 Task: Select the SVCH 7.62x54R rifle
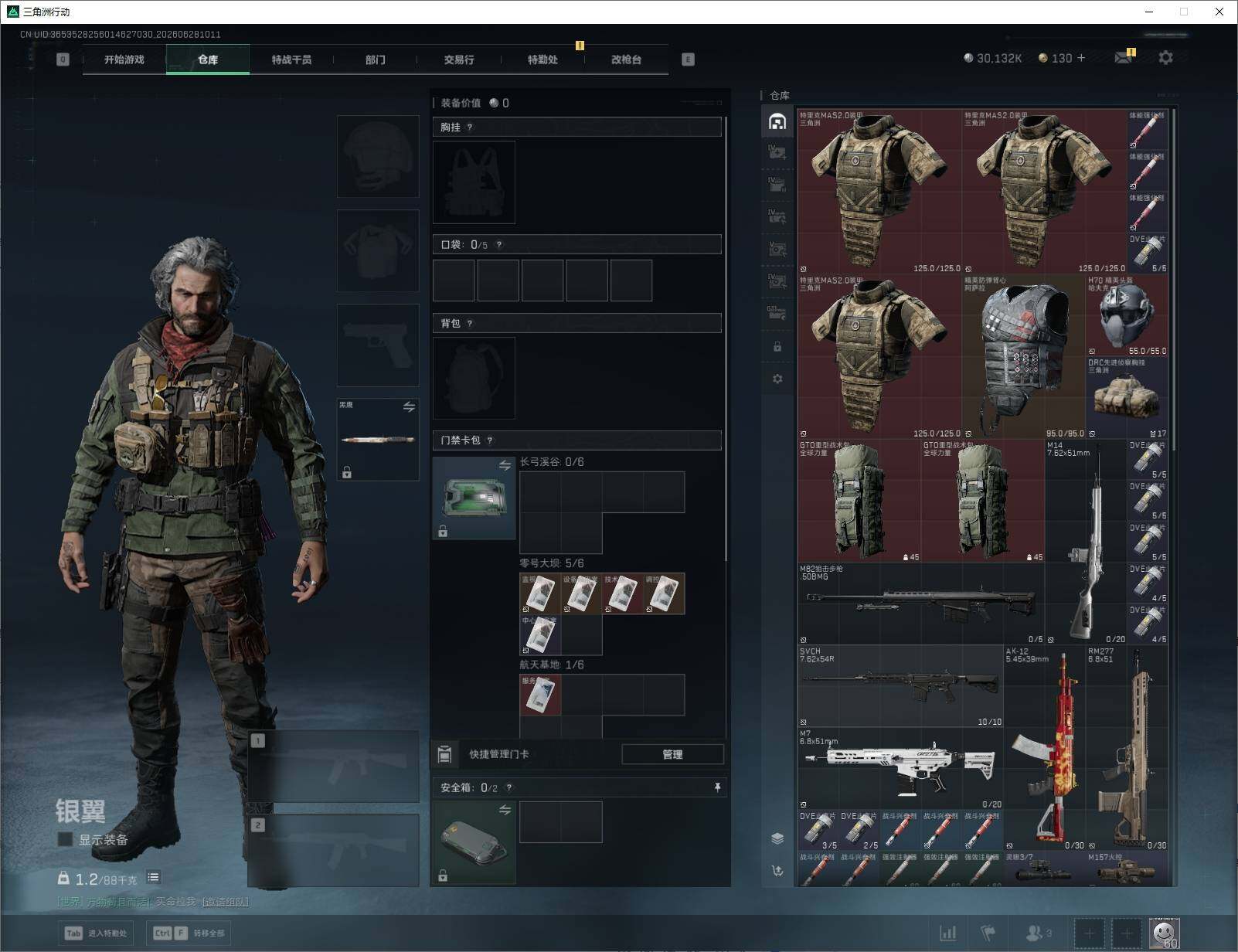(x=900, y=686)
